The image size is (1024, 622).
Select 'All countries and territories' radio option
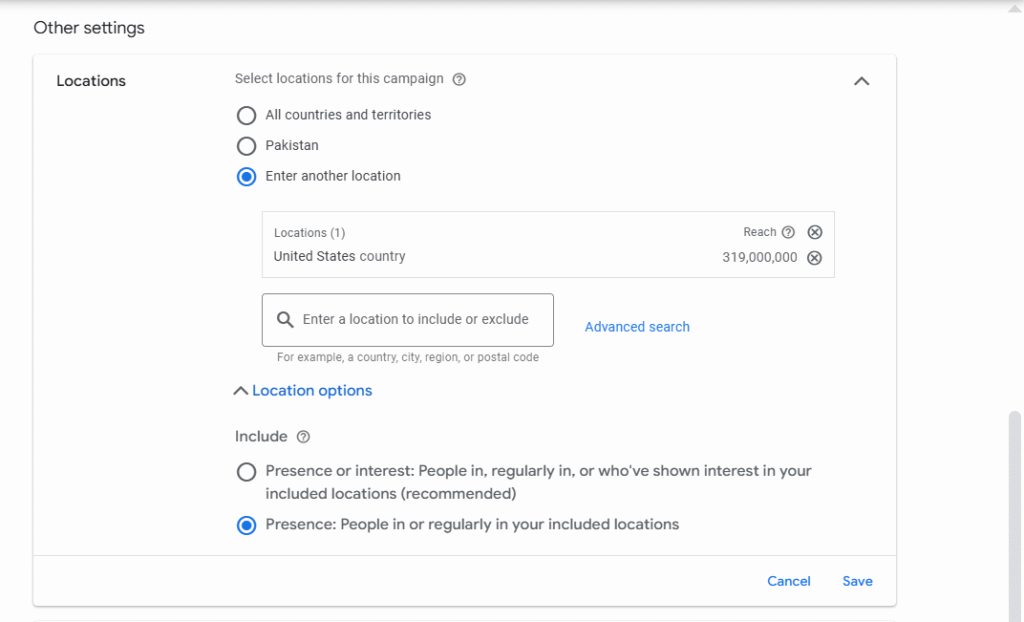point(246,115)
